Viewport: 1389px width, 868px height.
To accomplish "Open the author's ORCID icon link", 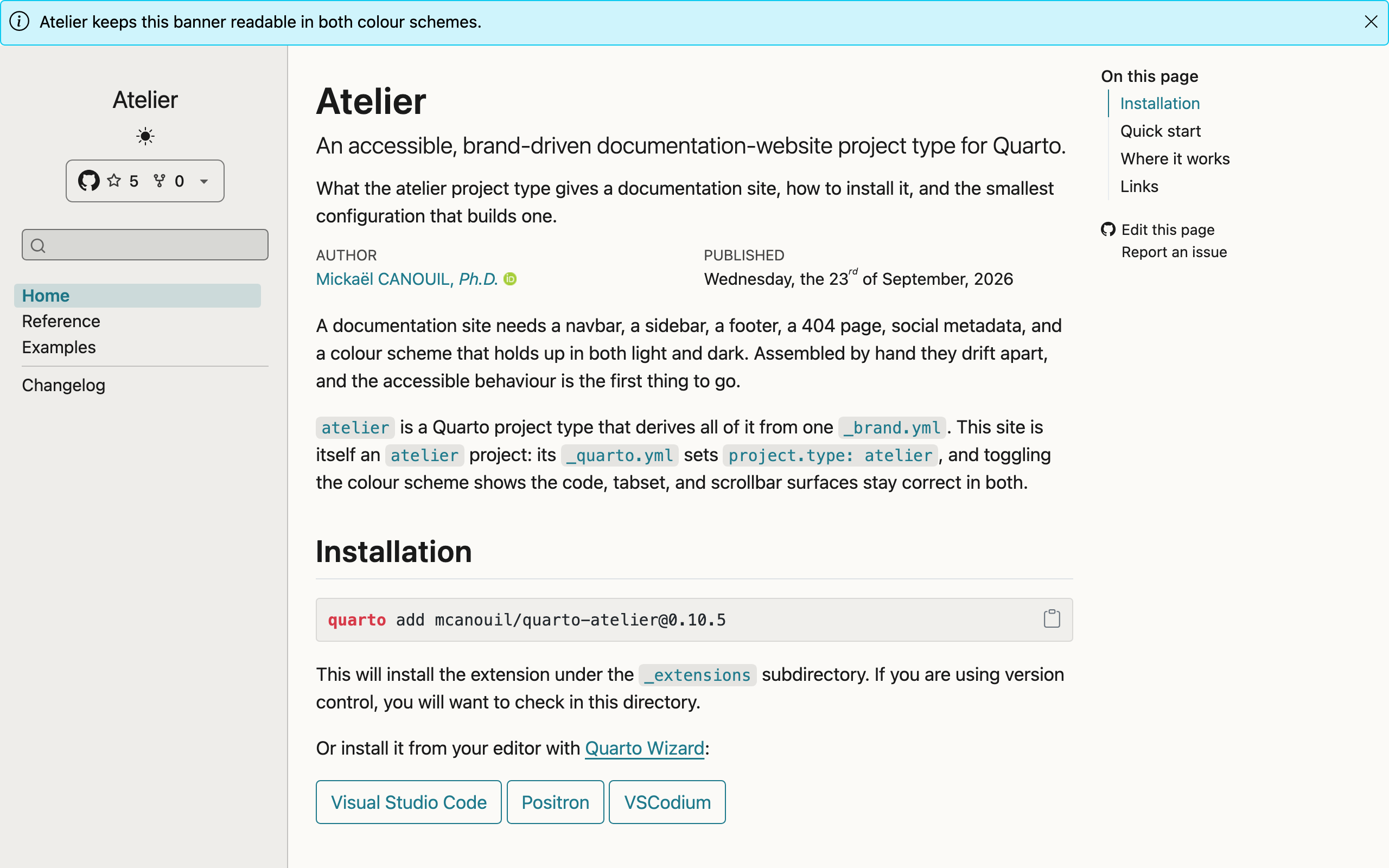I will click(509, 279).
